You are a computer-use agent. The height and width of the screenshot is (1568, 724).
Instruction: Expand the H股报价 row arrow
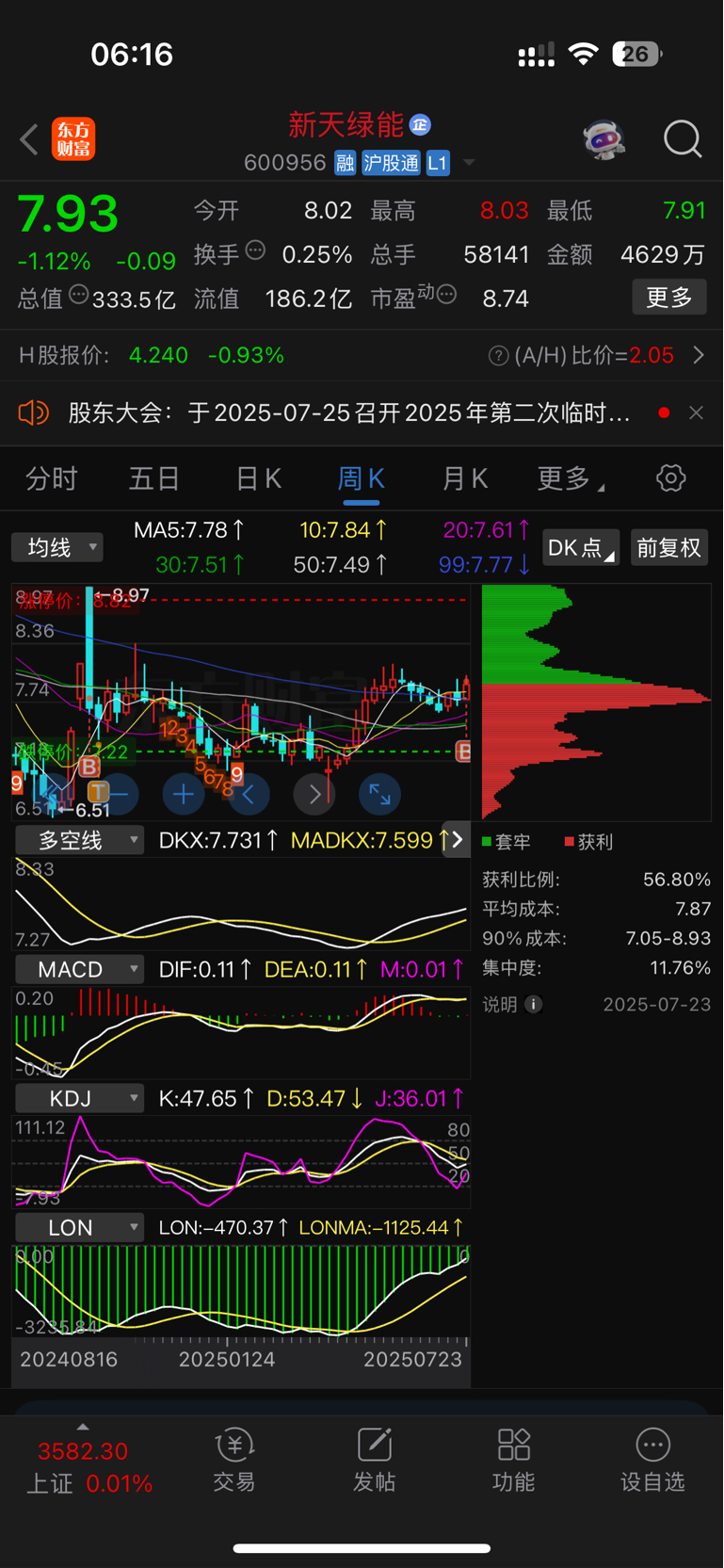pos(698,355)
